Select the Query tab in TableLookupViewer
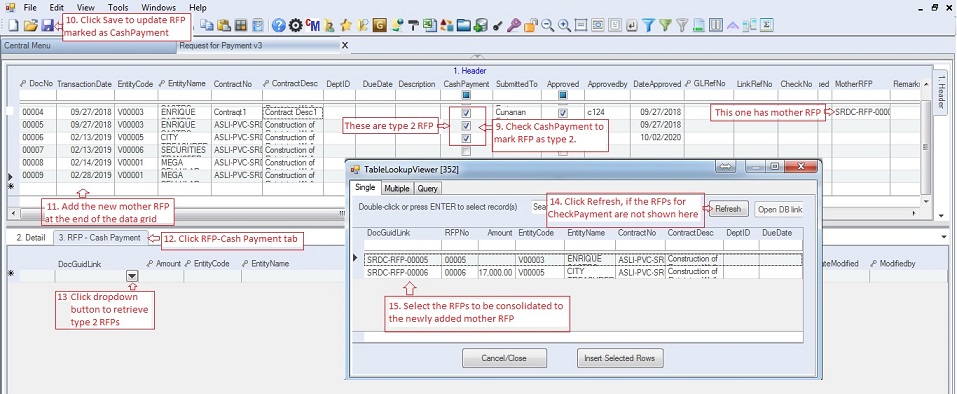Image resolution: width=957 pixels, height=394 pixels. [427, 188]
